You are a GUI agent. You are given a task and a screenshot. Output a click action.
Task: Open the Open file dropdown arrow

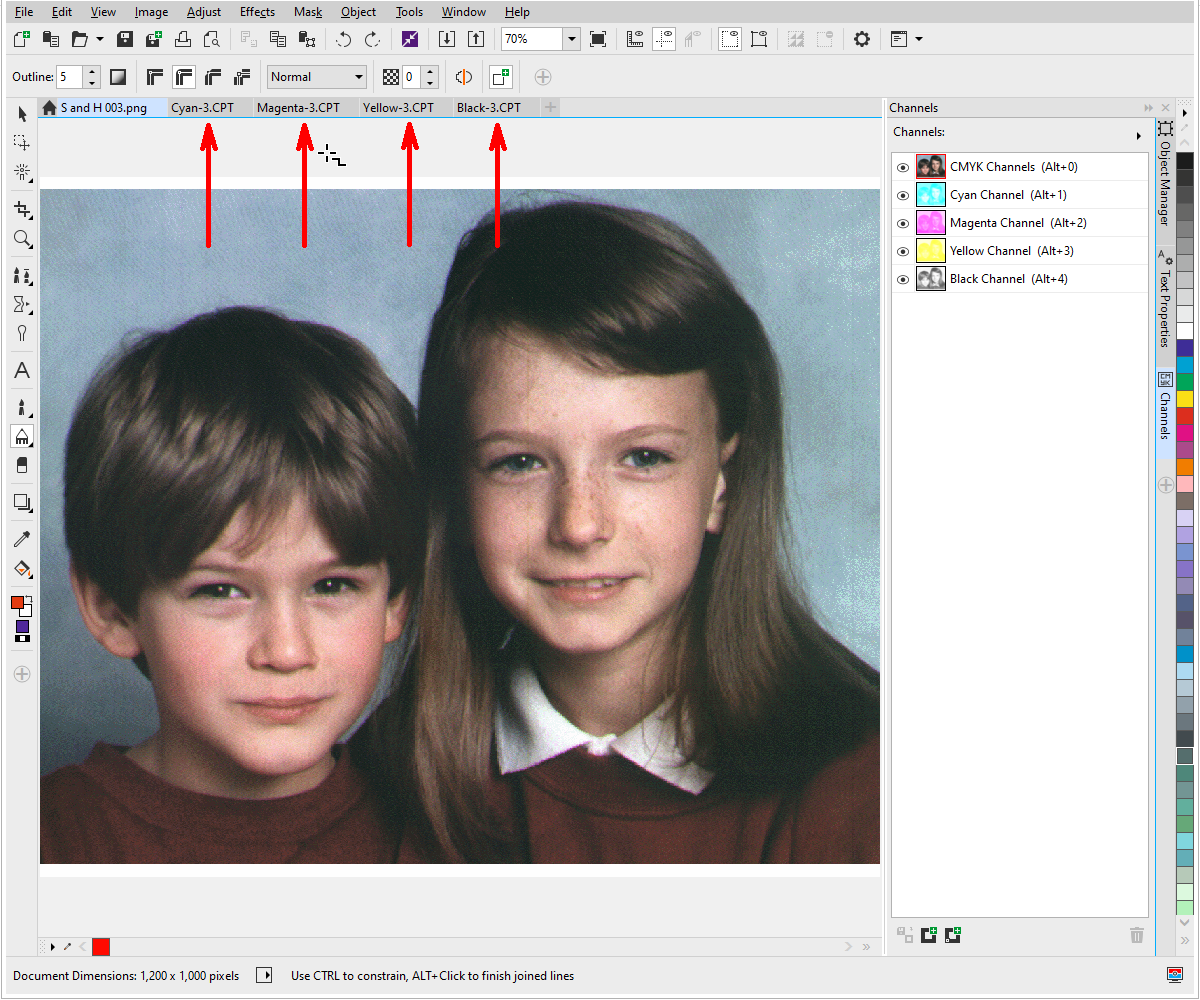pyautogui.click(x=100, y=38)
